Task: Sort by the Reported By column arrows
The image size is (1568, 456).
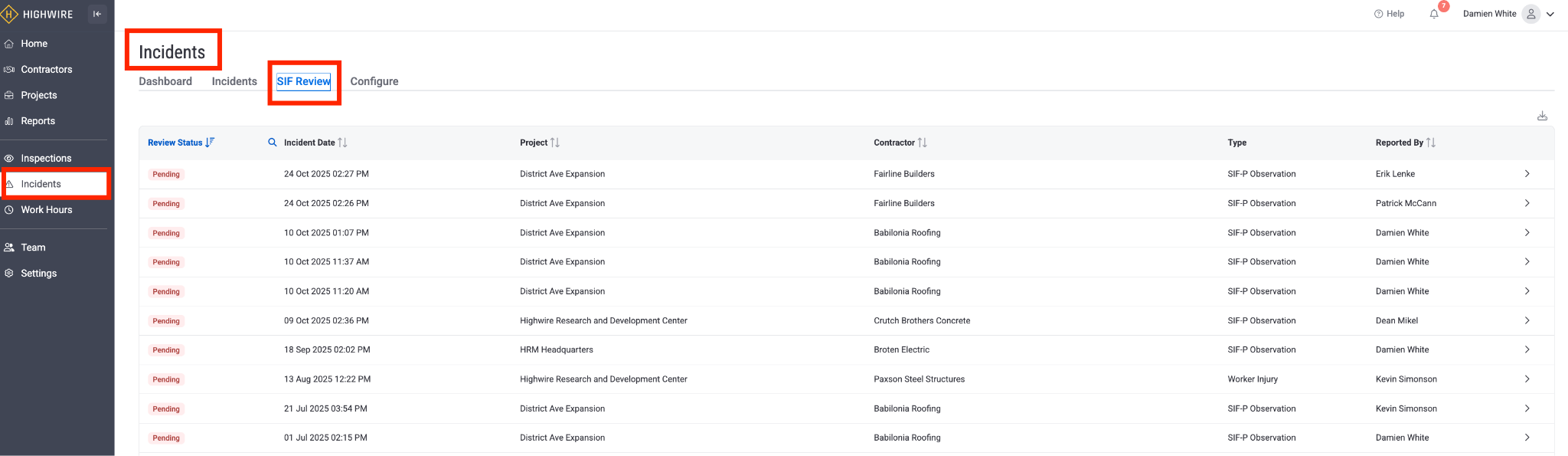Action: pos(1430,143)
